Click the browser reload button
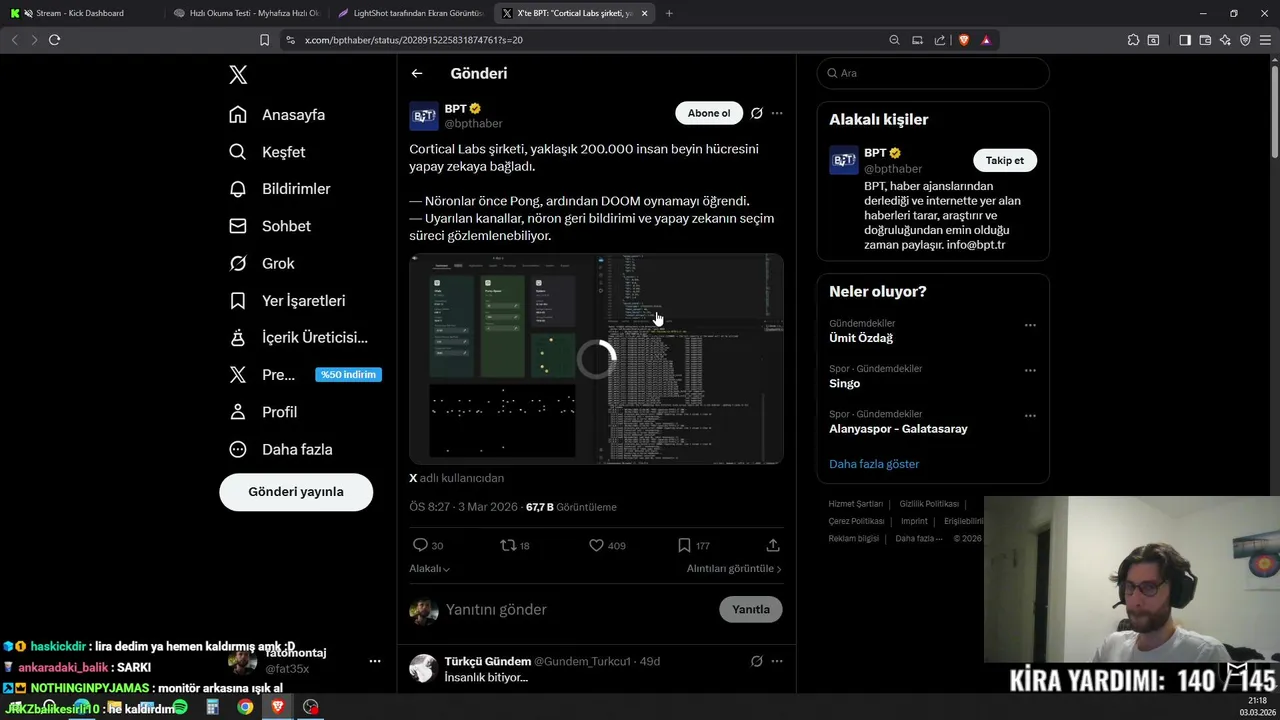The height and width of the screenshot is (720, 1280). tap(54, 40)
